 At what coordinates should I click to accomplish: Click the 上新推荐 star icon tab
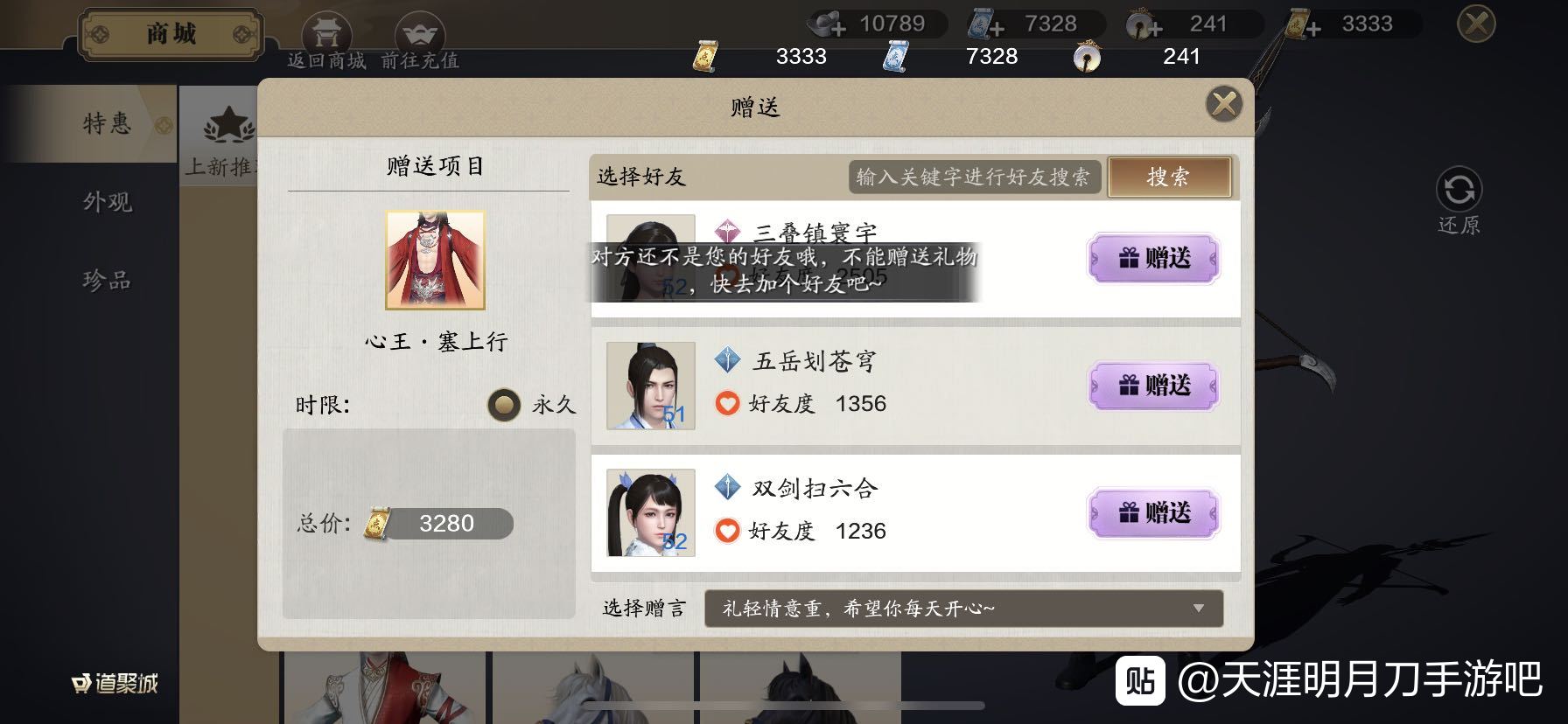pyautogui.click(x=227, y=125)
